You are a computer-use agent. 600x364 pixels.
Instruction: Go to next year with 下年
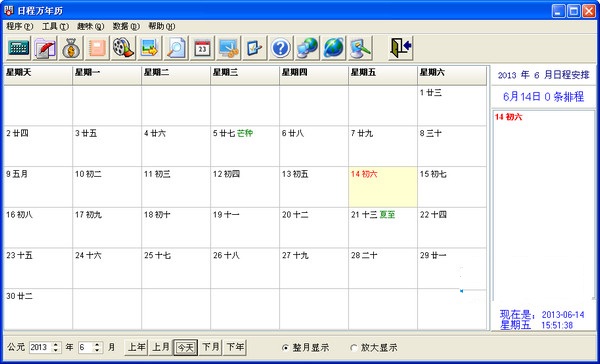(235, 348)
